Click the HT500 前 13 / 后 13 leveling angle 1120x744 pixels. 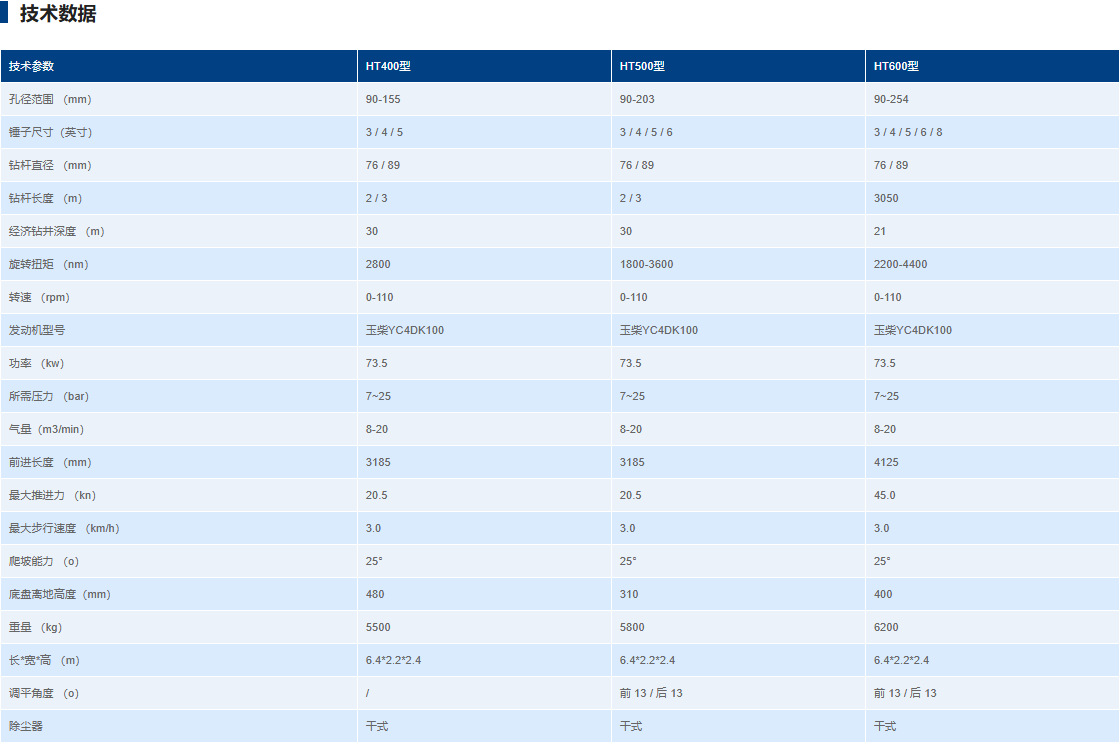click(651, 693)
